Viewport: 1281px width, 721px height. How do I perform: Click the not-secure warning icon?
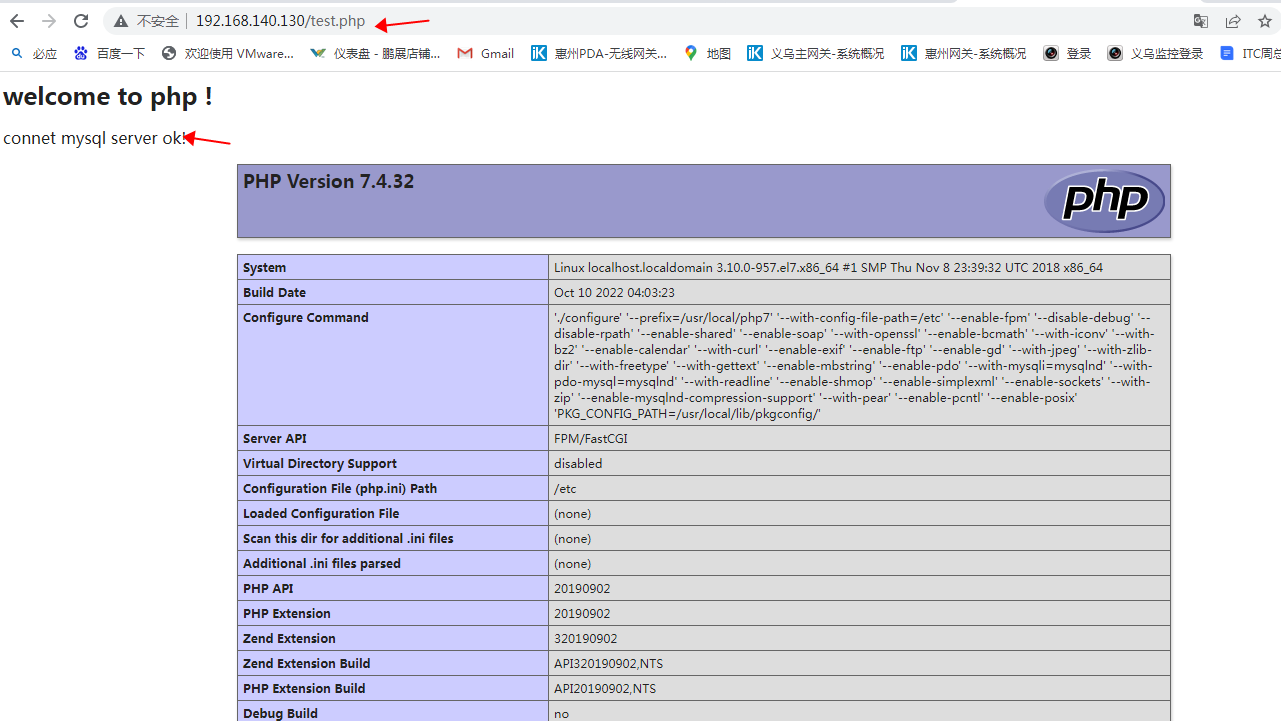click(121, 21)
